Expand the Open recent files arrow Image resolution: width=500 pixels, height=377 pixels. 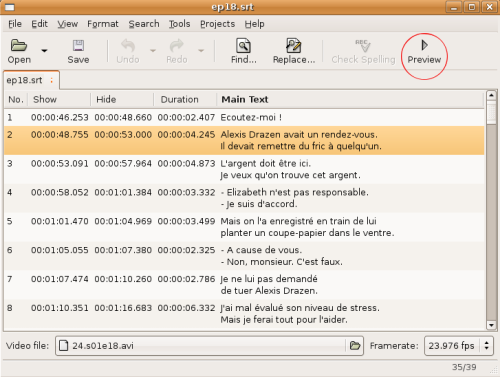tap(44, 51)
